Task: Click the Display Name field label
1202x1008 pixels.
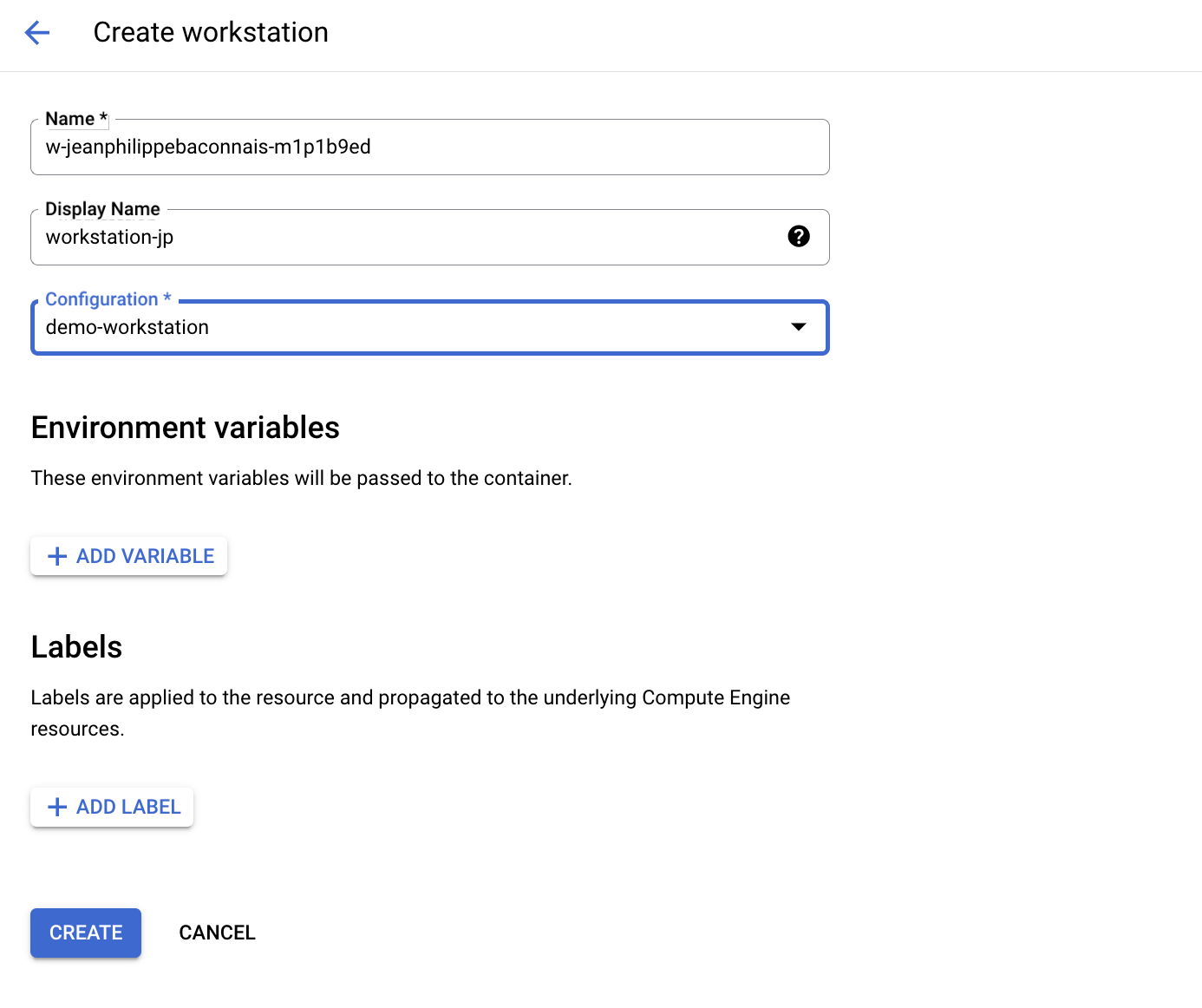Action: (x=102, y=209)
